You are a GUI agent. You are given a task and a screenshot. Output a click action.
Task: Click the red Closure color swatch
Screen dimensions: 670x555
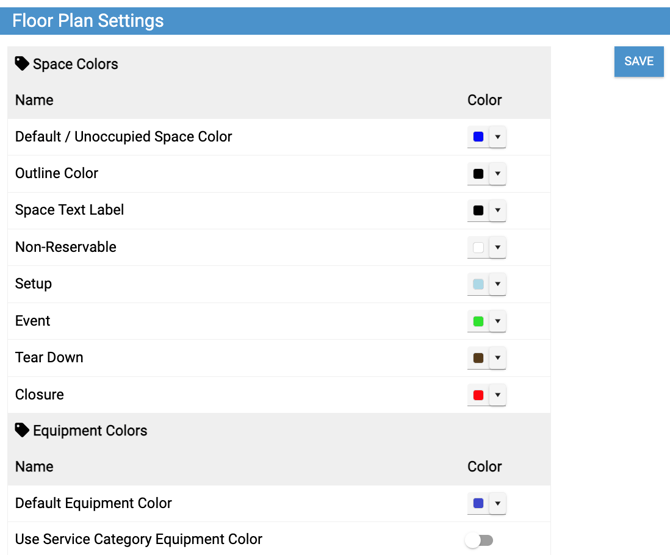478,395
